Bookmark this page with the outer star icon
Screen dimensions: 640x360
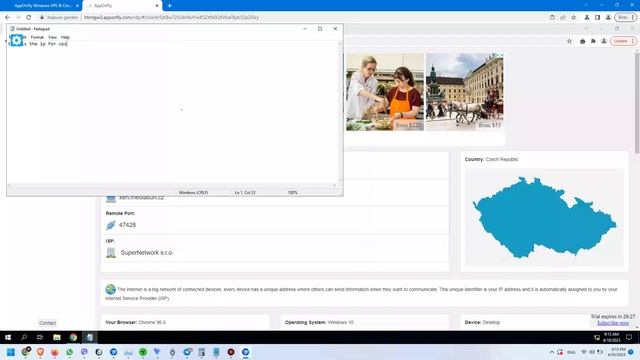pyautogui.click(x=573, y=18)
